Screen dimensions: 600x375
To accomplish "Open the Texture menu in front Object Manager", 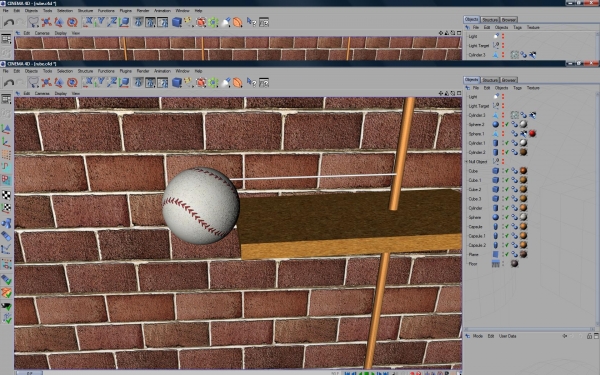I will coord(533,88).
